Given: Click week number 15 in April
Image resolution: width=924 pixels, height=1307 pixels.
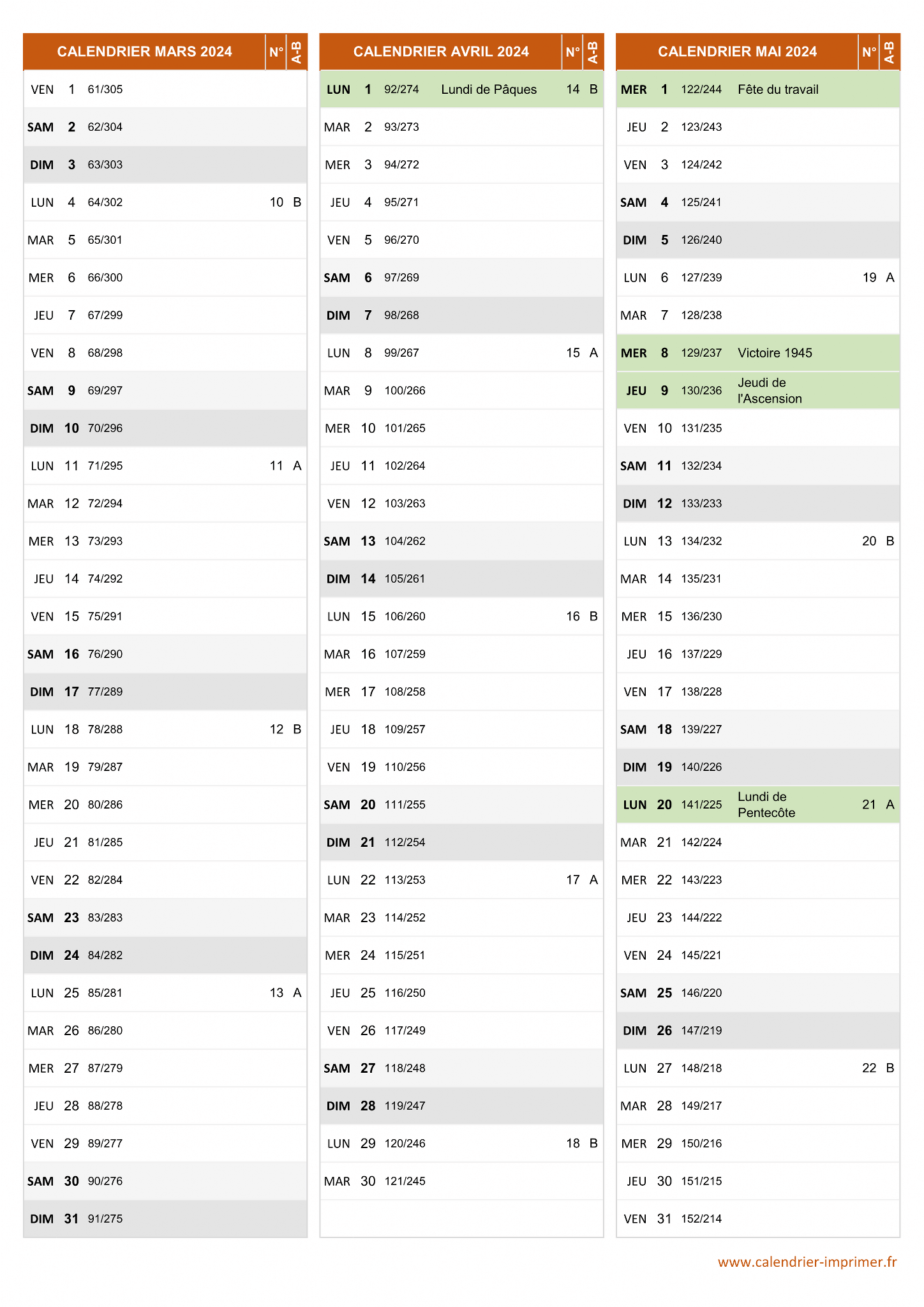Looking at the screenshot, I should click(x=573, y=353).
